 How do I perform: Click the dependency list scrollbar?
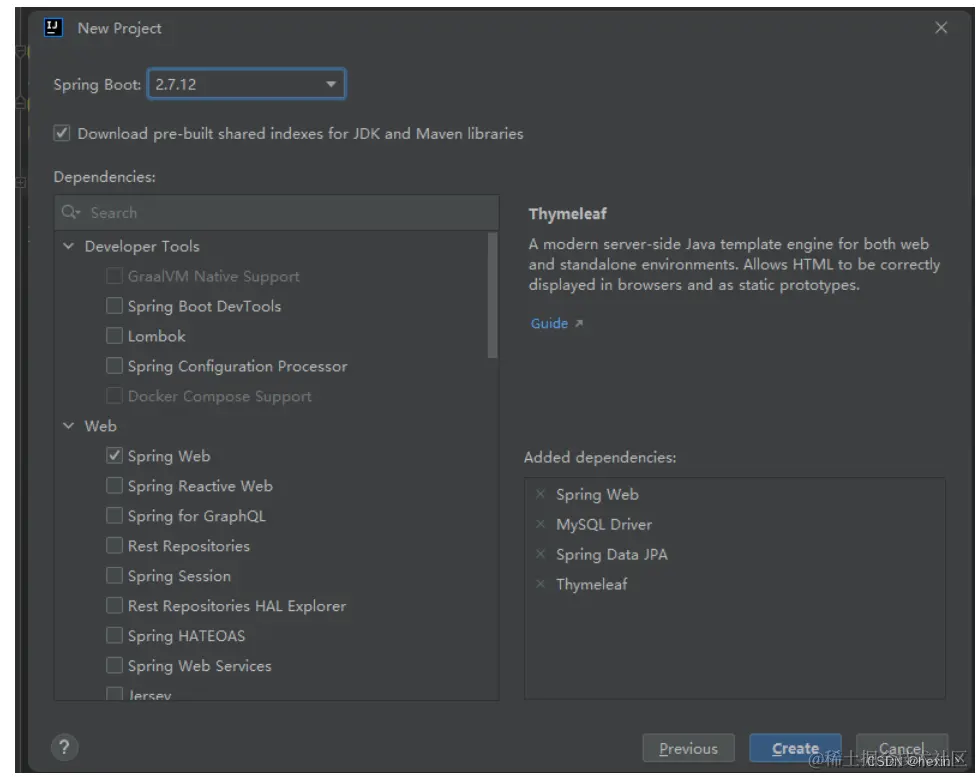pos(492,295)
